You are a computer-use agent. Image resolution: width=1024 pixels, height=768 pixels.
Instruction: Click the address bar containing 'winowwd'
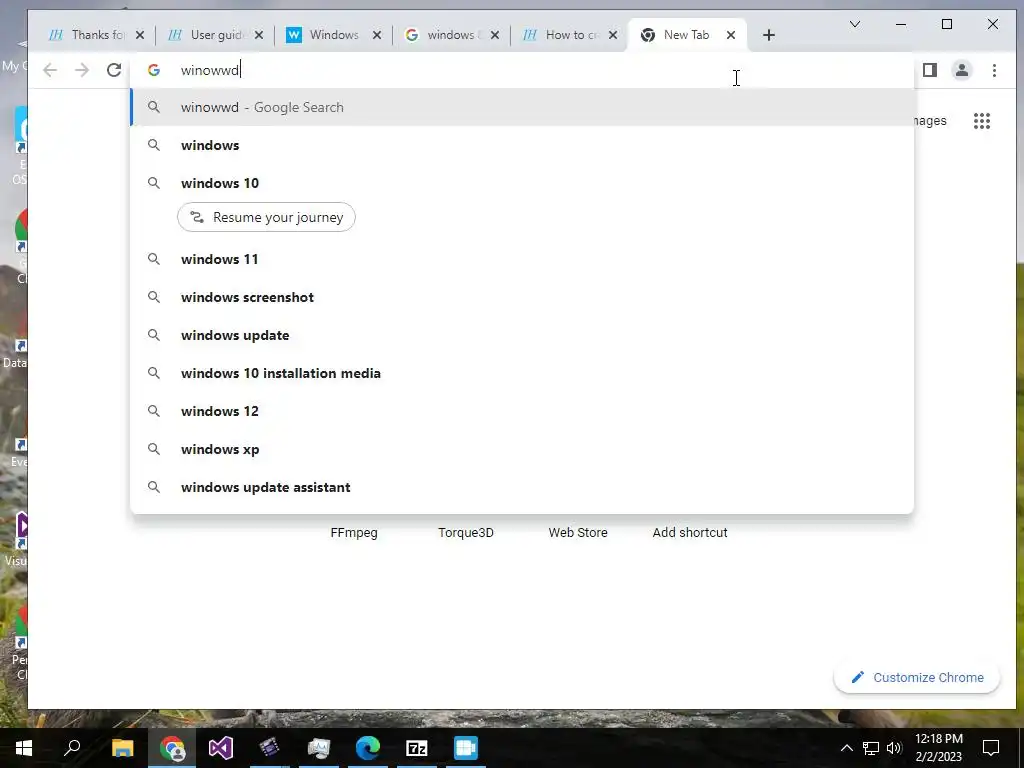[522, 70]
